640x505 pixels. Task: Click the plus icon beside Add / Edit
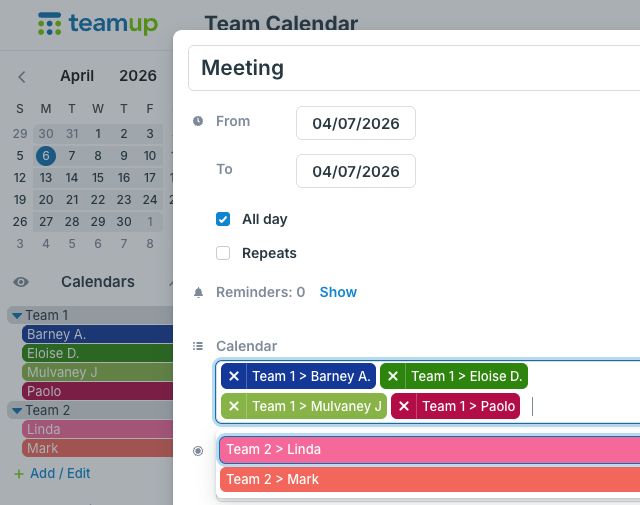(18, 473)
